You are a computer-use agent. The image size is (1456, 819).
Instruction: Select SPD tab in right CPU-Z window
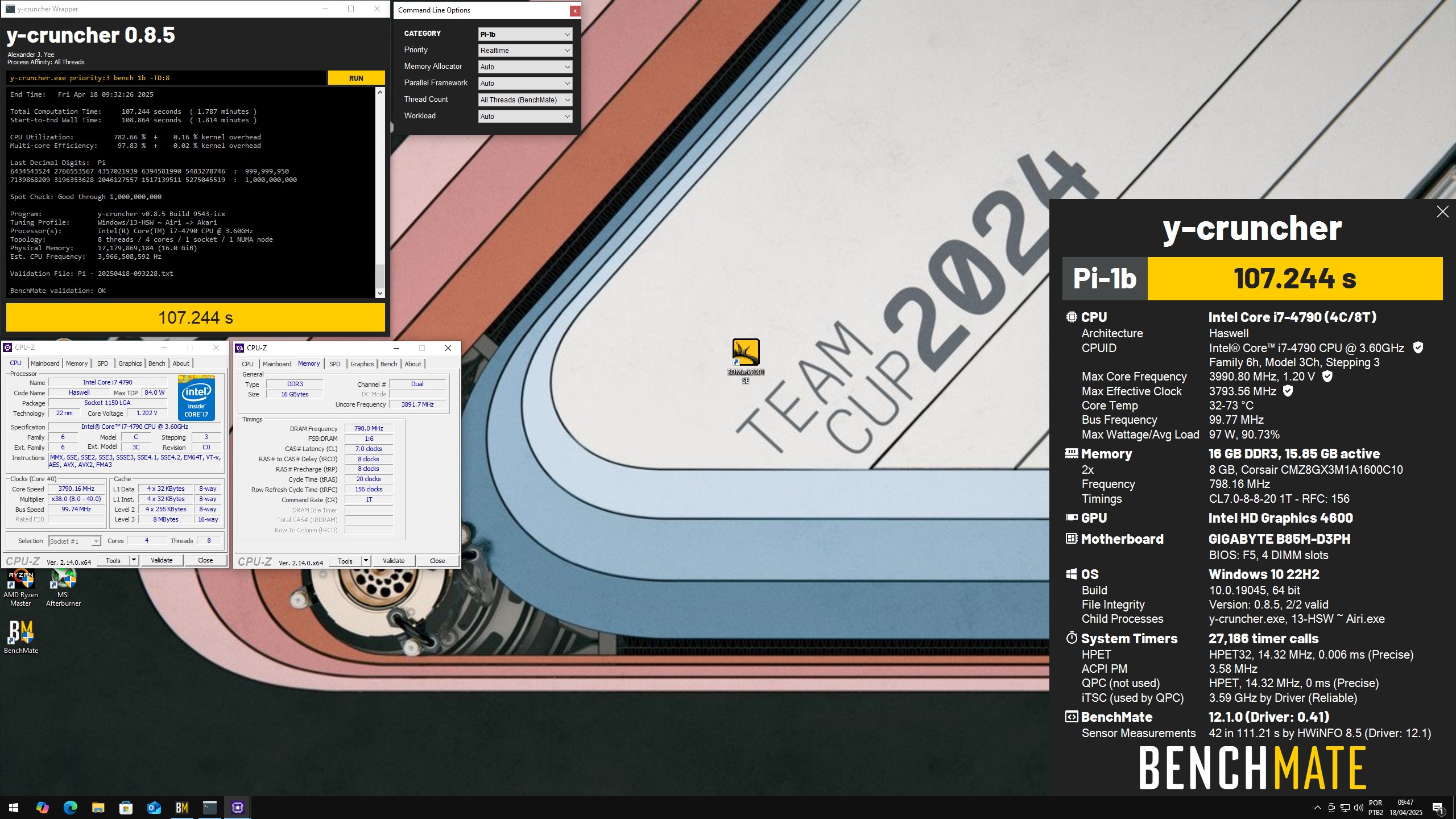(x=334, y=364)
